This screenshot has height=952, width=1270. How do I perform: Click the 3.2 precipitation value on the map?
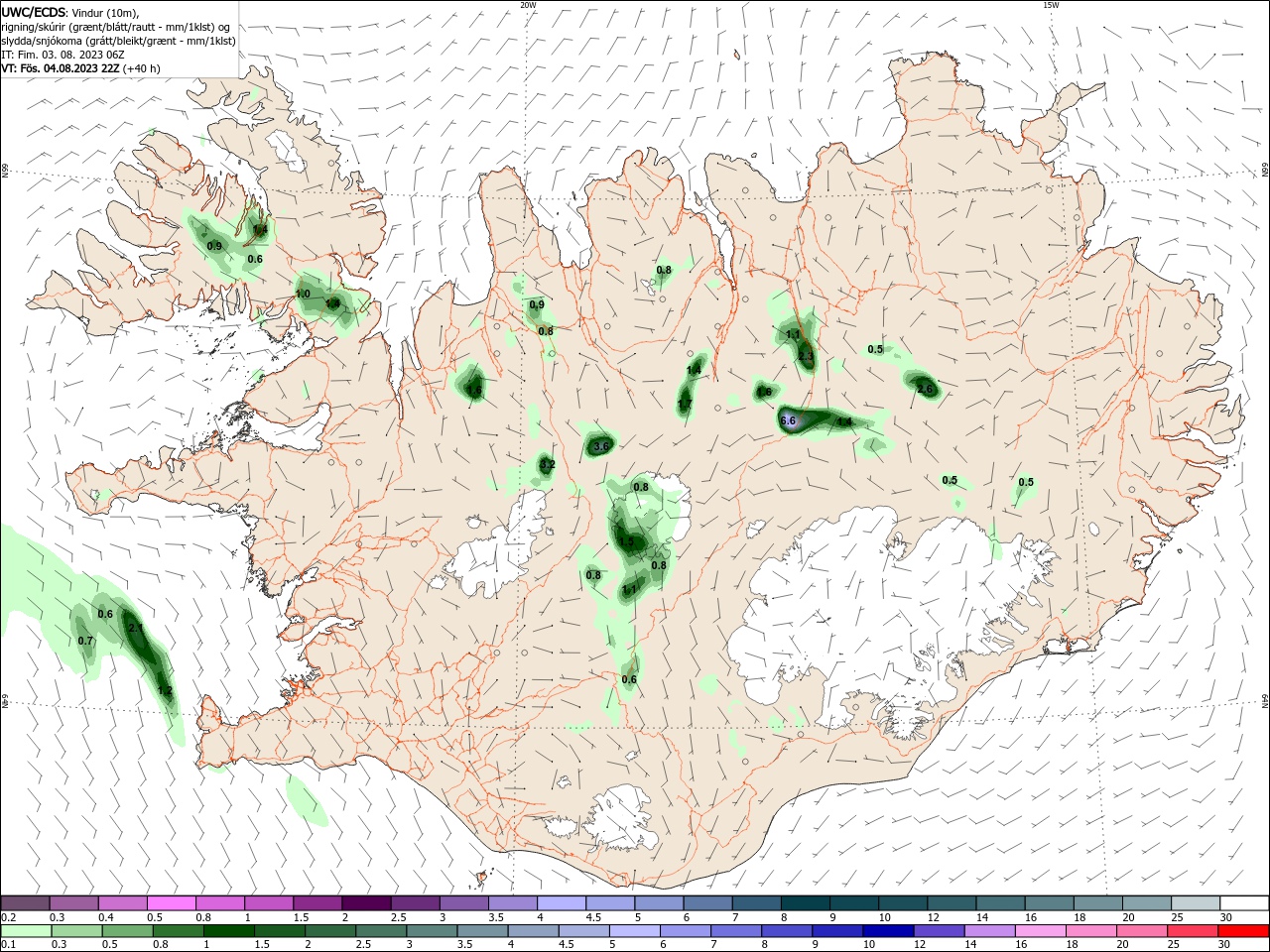click(547, 465)
